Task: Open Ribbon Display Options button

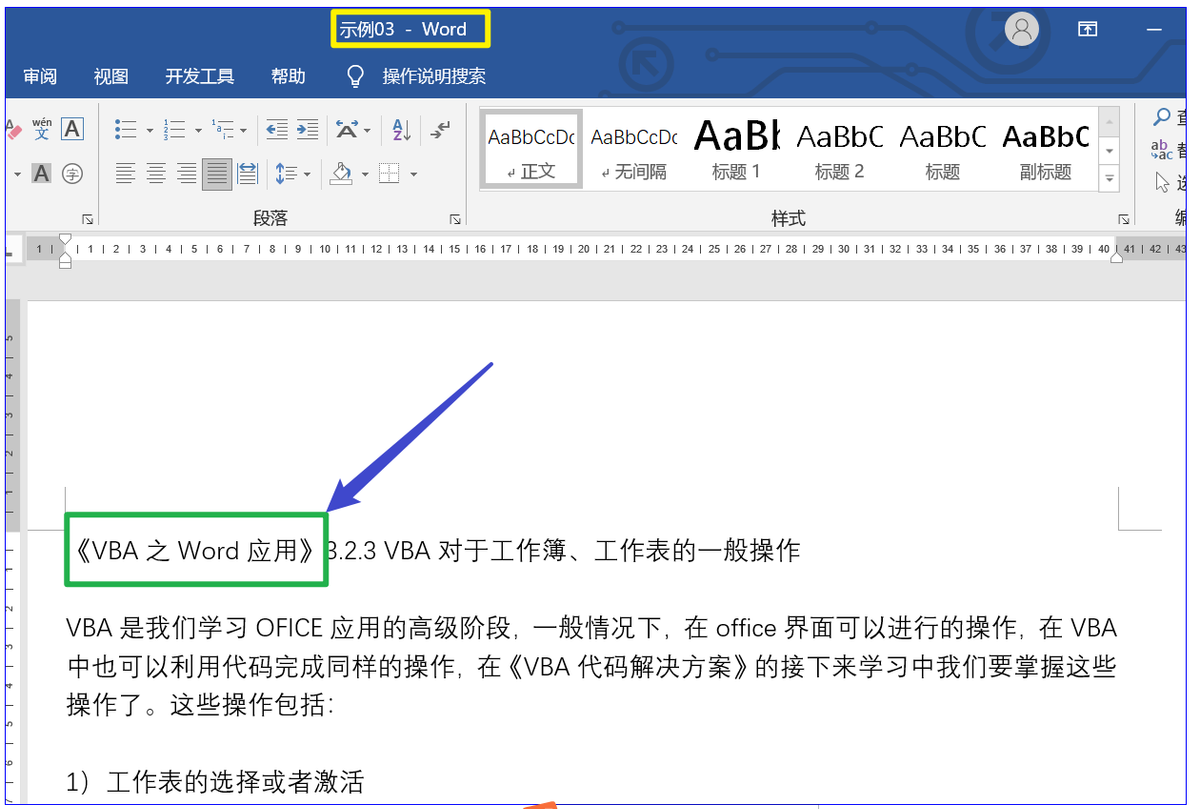Action: coord(1088,29)
